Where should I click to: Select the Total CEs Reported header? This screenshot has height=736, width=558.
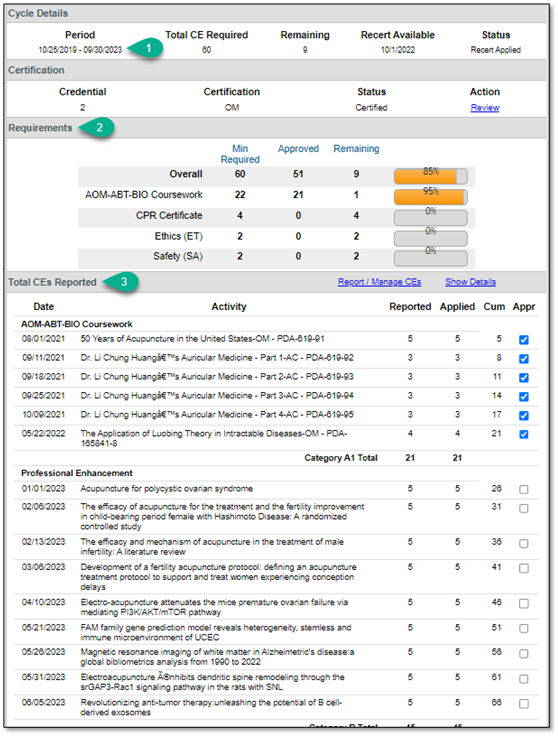[x=52, y=282]
